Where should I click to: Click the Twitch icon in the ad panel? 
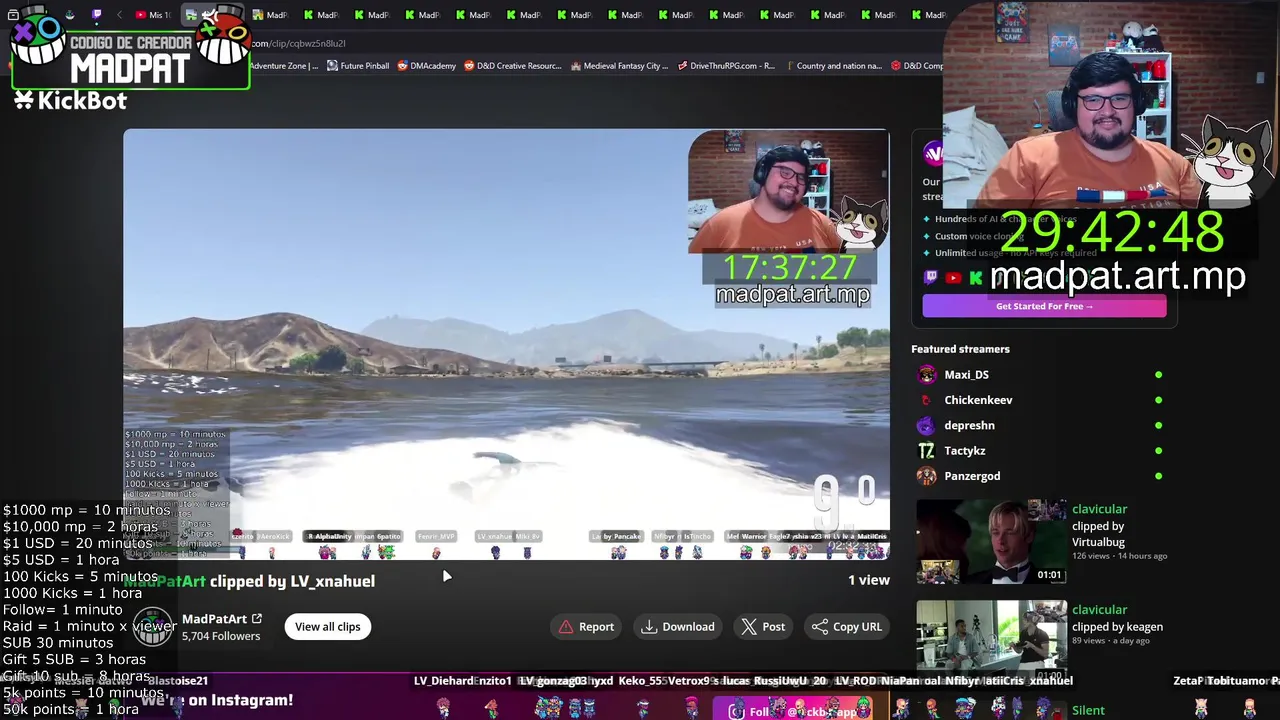pos(931,278)
